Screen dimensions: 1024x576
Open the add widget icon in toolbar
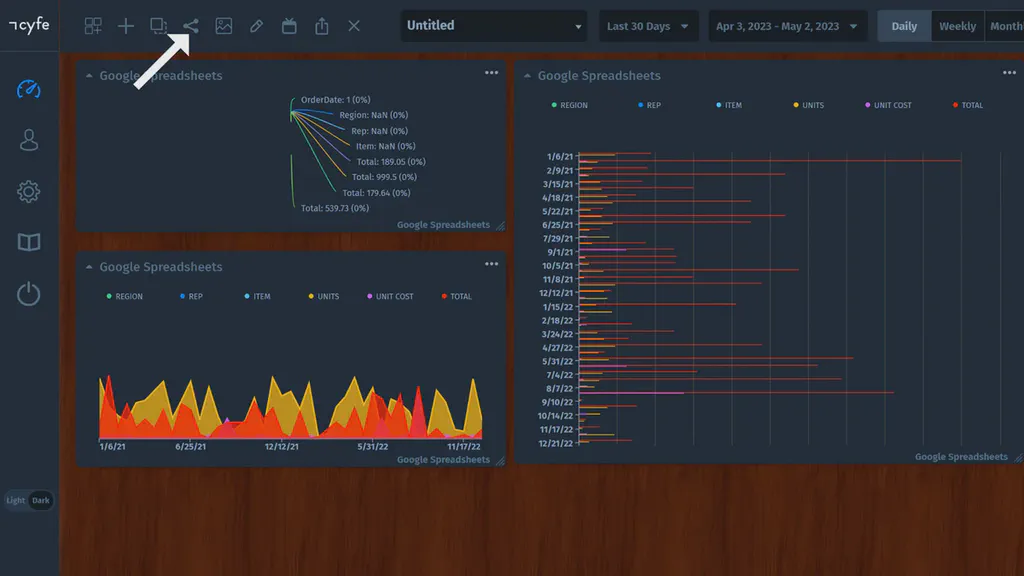click(125, 25)
